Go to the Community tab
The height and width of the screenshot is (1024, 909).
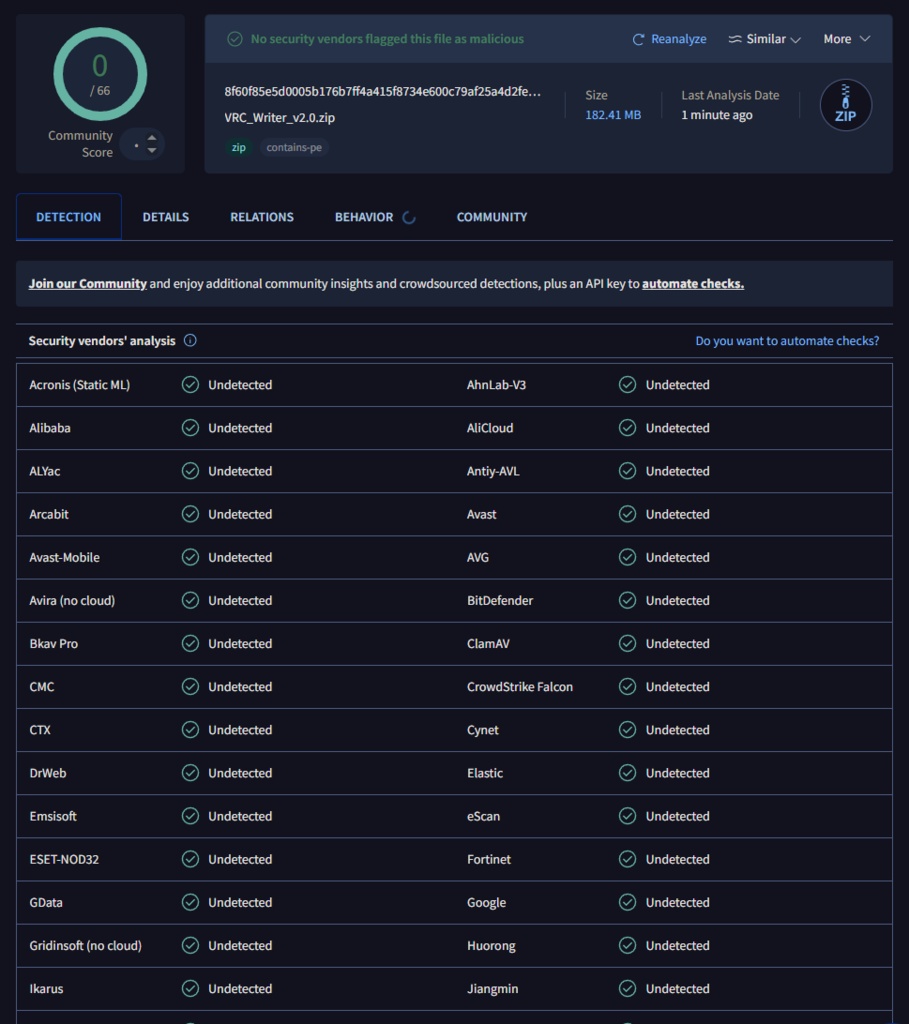click(x=492, y=217)
